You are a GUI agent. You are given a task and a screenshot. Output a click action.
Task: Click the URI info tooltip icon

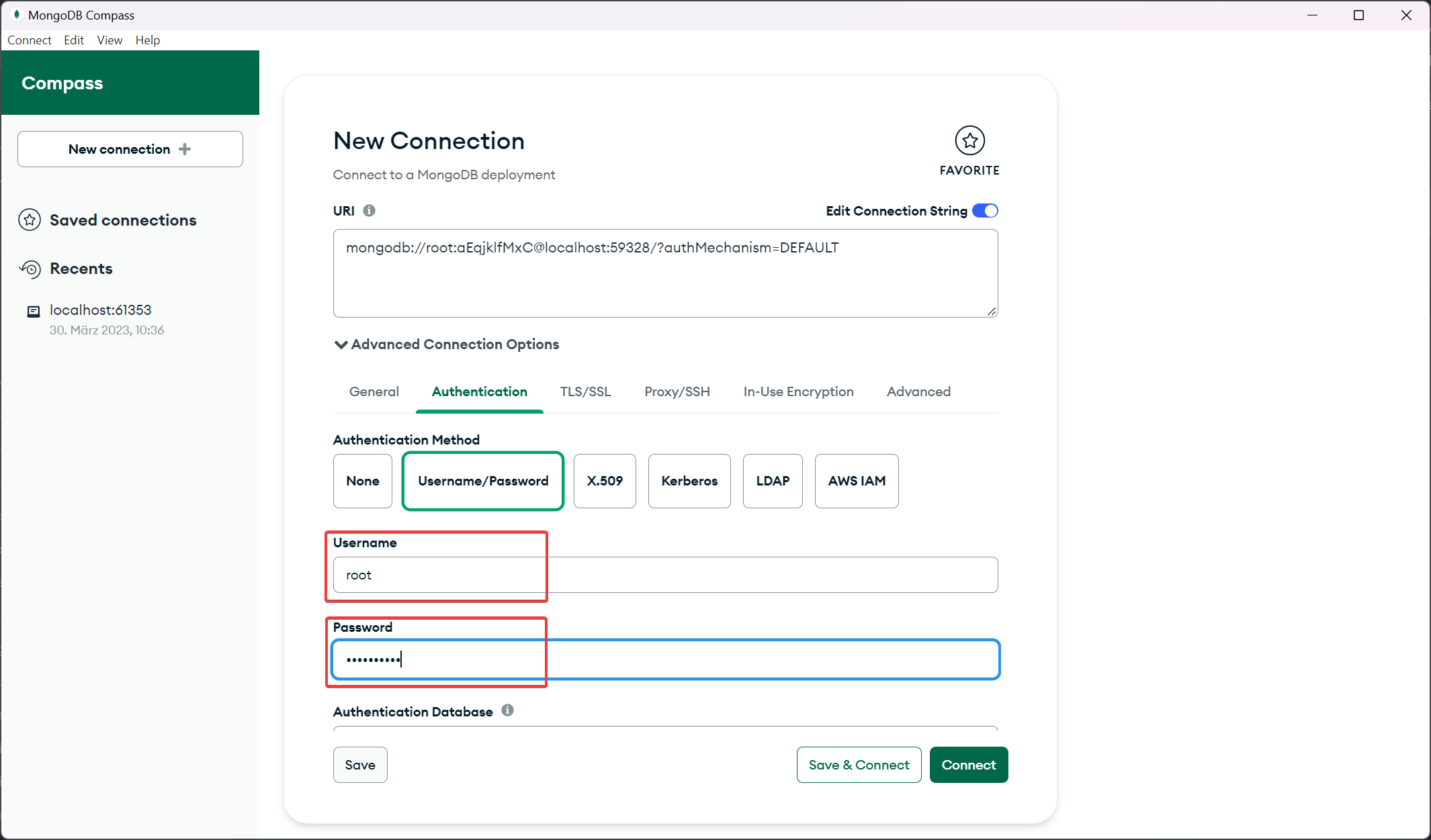pyautogui.click(x=371, y=210)
